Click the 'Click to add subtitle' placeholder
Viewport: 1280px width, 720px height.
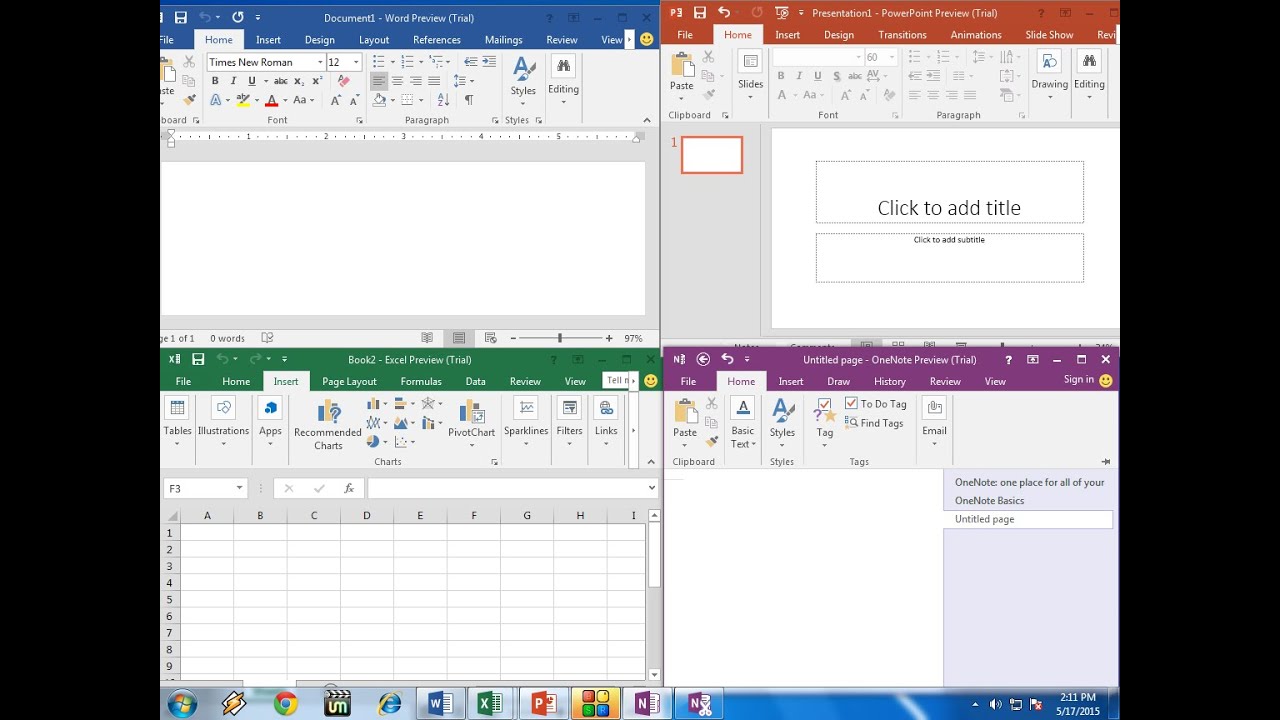pos(949,258)
